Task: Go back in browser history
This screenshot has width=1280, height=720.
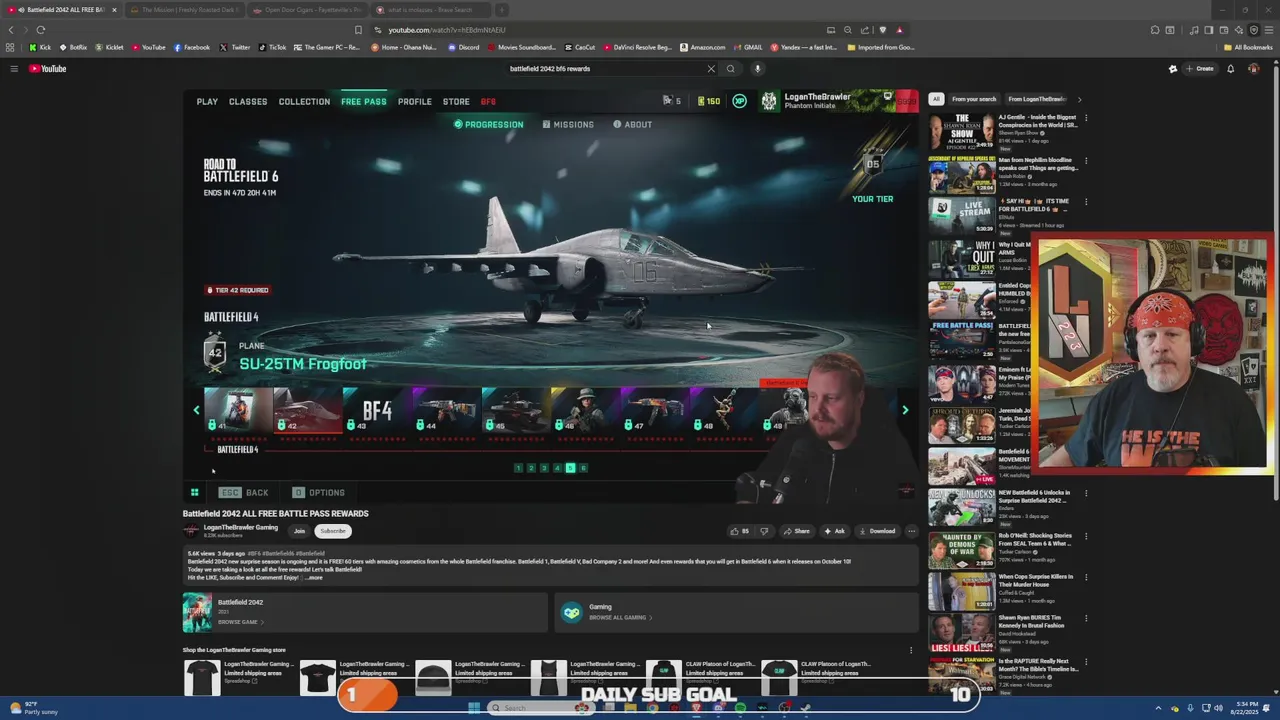Action: [x=11, y=30]
